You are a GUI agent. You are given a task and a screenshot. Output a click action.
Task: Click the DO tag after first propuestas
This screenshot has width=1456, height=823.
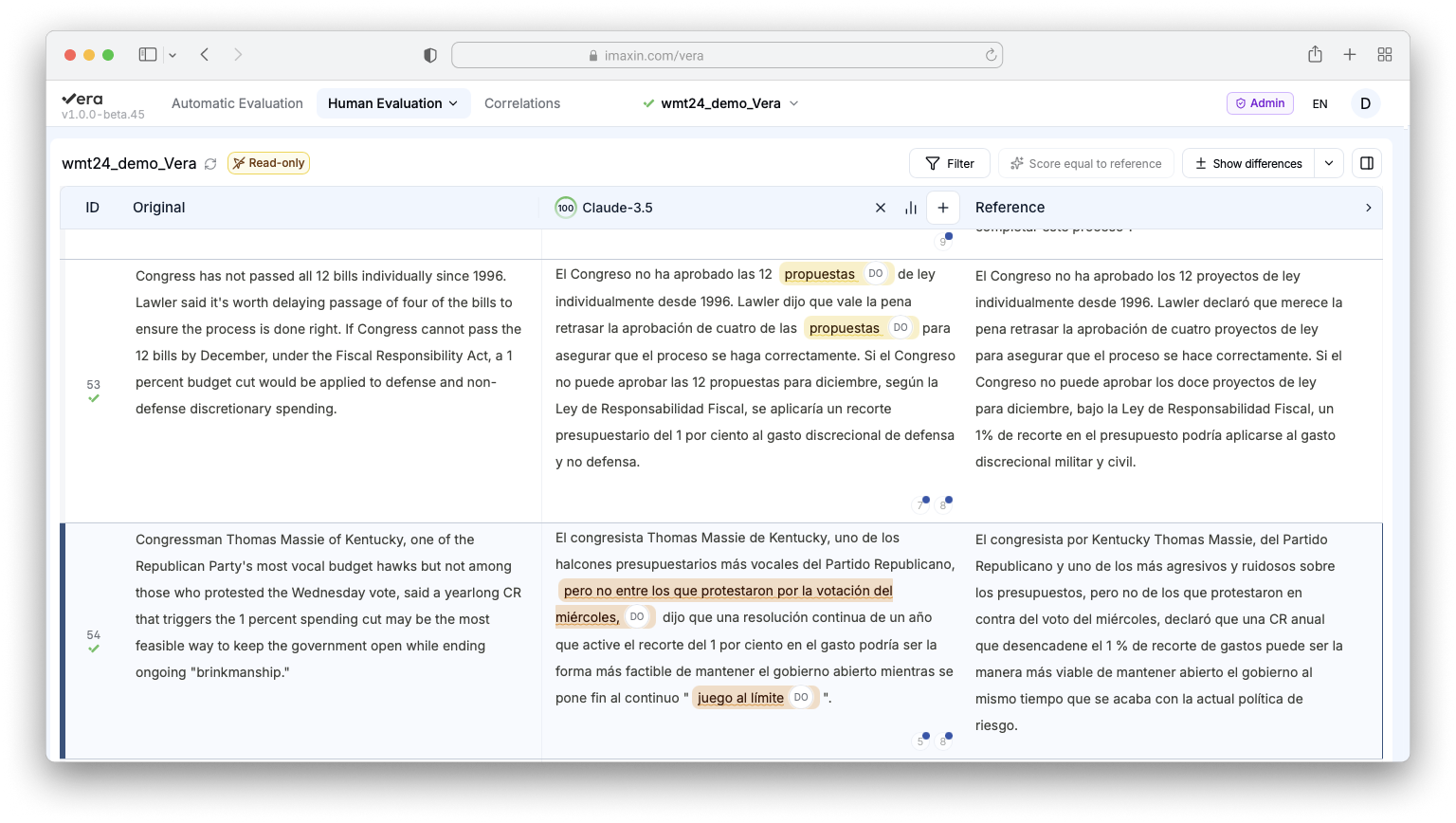[876, 274]
